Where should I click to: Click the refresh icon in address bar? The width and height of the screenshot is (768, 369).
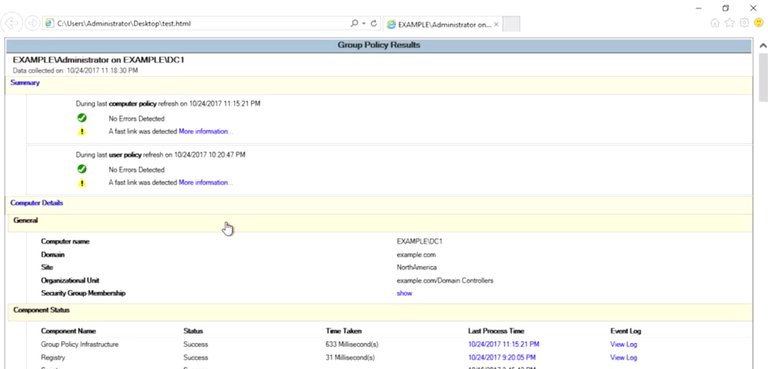(x=374, y=23)
